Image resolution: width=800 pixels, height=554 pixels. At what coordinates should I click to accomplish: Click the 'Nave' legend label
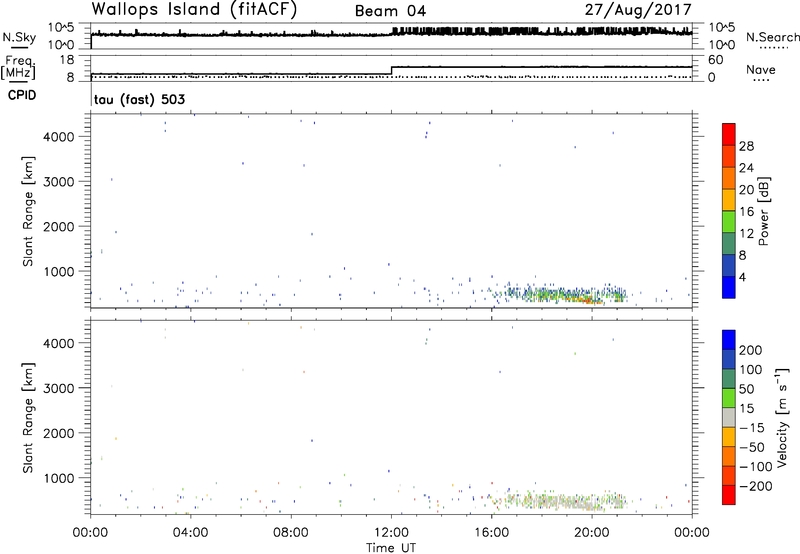tap(761, 69)
